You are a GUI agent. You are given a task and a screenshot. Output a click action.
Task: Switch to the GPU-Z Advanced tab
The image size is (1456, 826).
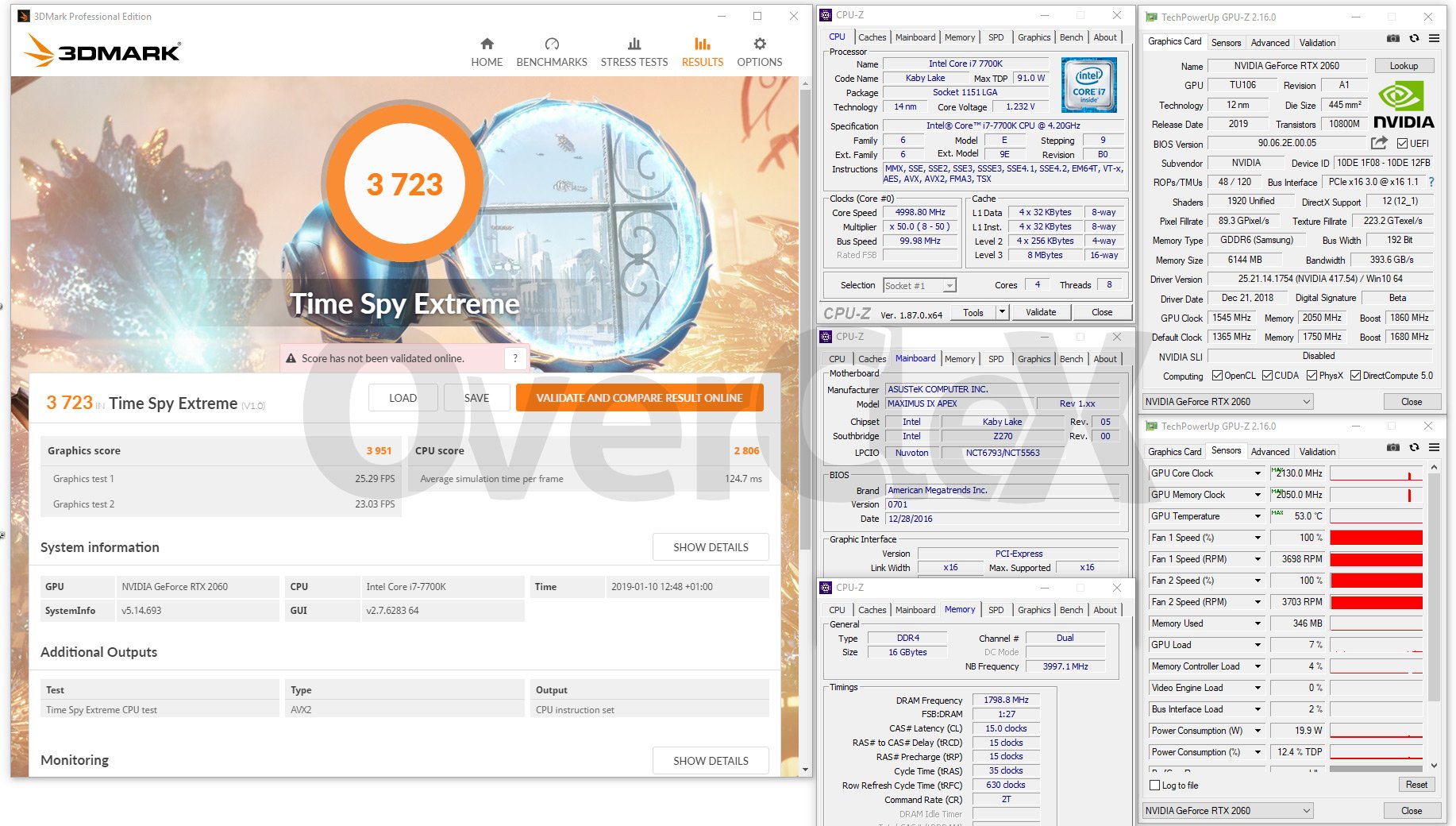pyautogui.click(x=1269, y=43)
